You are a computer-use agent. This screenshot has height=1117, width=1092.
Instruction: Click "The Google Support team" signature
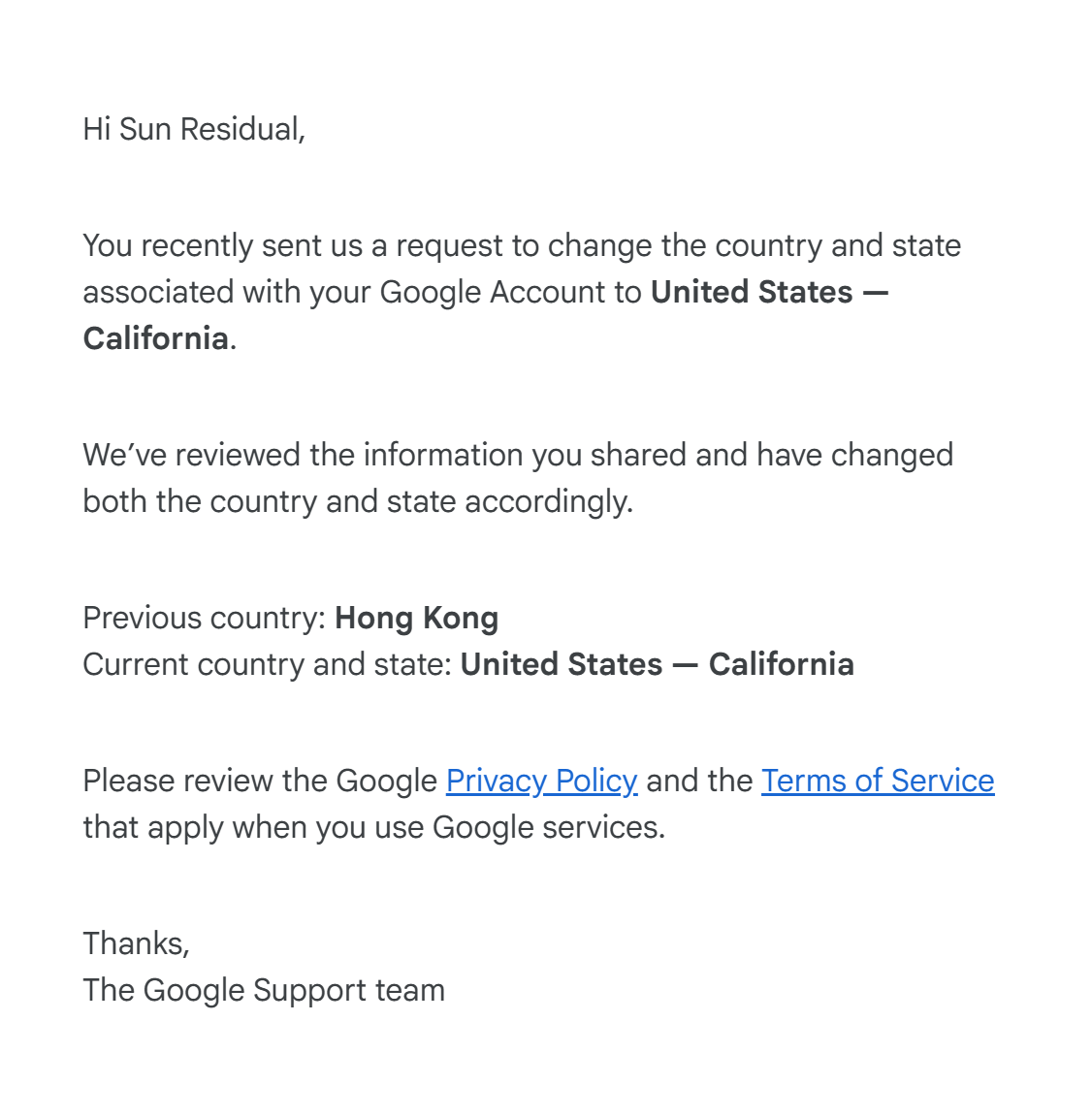264,990
